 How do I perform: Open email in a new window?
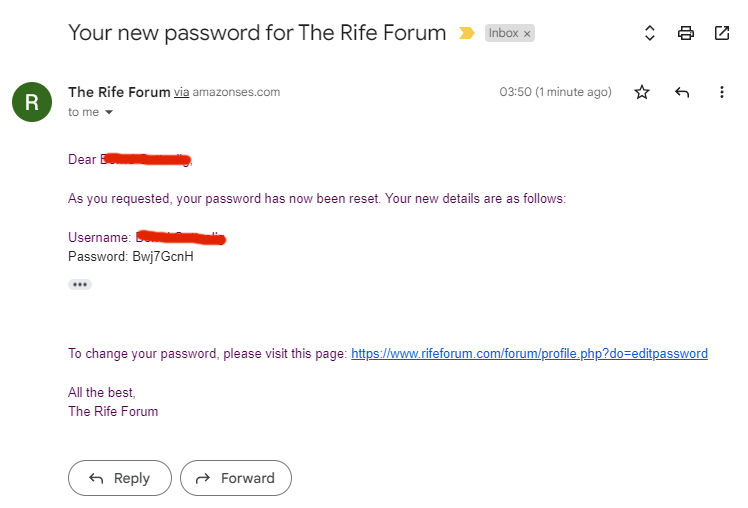722,33
